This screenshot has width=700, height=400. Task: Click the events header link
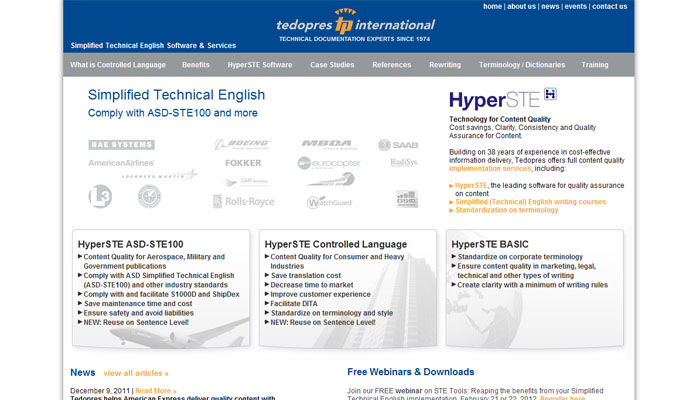tap(575, 6)
